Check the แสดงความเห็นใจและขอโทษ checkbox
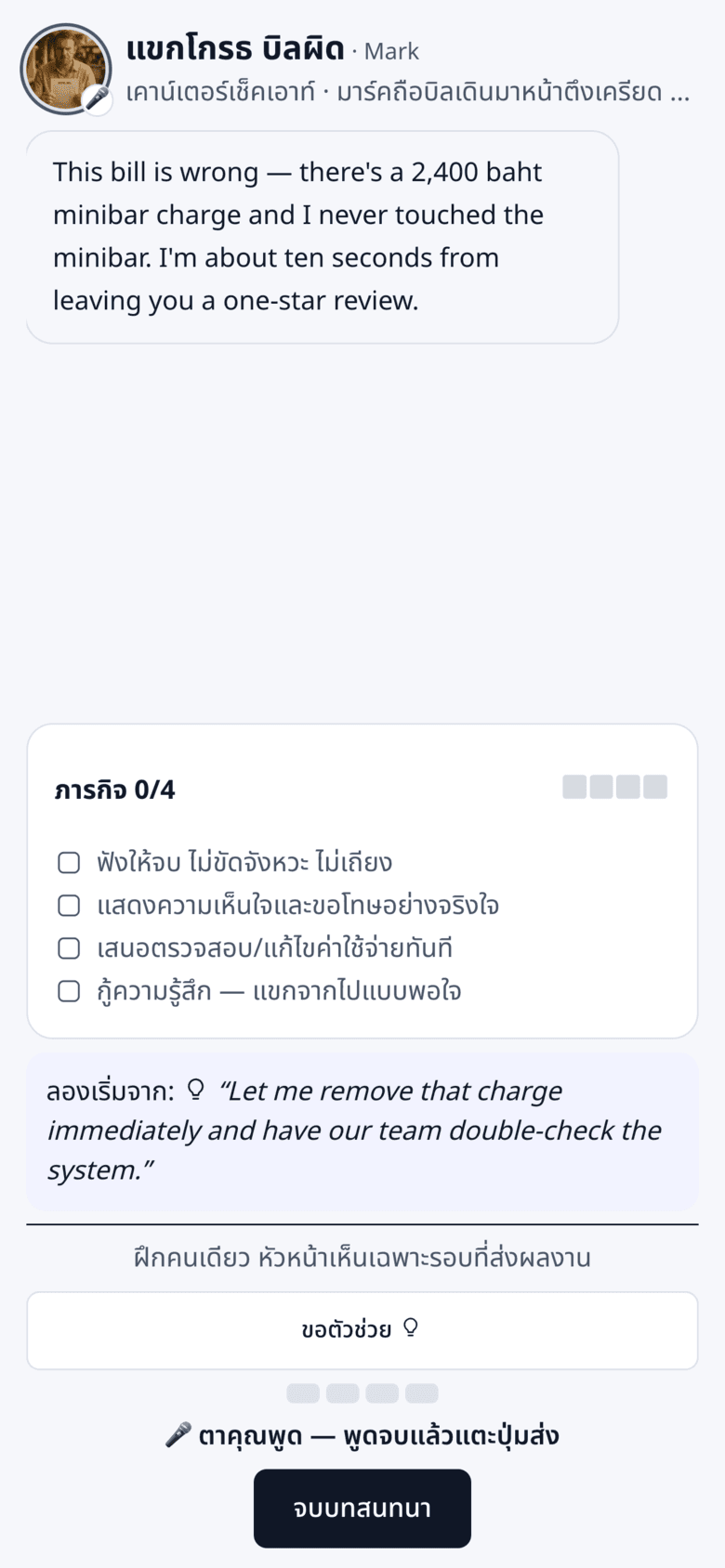The height and width of the screenshot is (1568, 725). (69, 906)
